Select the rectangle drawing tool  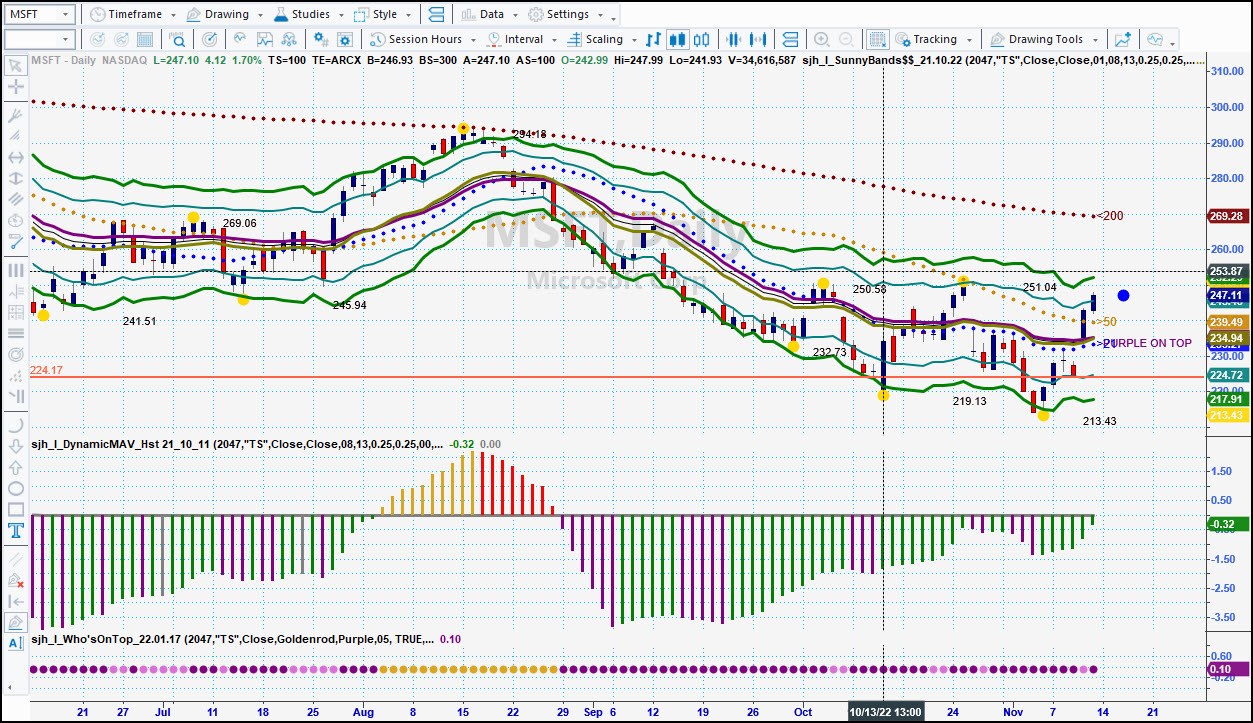pyautogui.click(x=15, y=510)
